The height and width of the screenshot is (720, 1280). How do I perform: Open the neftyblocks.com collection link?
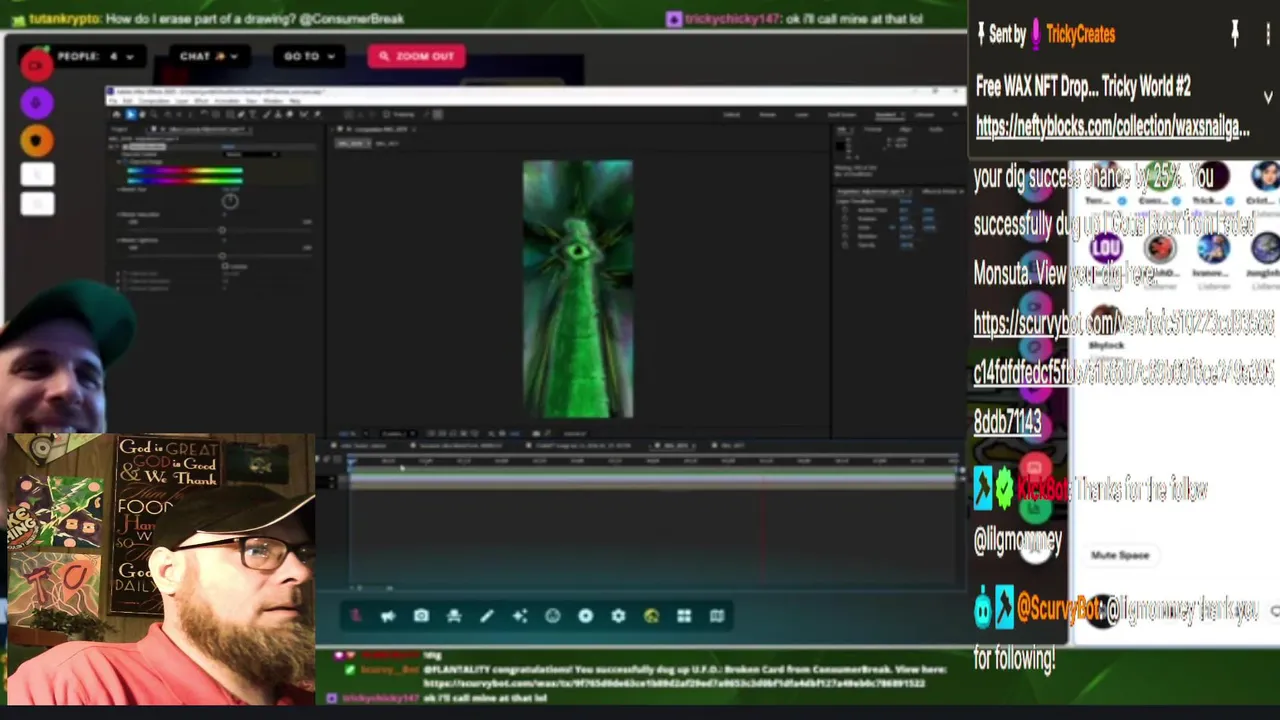[x=1112, y=127]
